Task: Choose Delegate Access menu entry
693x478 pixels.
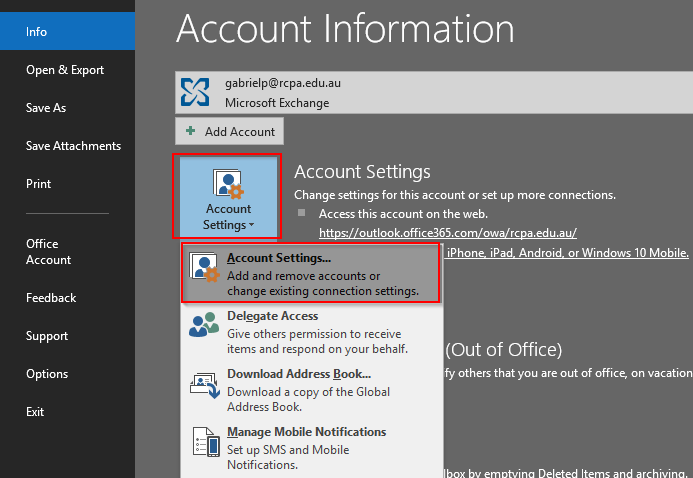Action: pos(311,332)
